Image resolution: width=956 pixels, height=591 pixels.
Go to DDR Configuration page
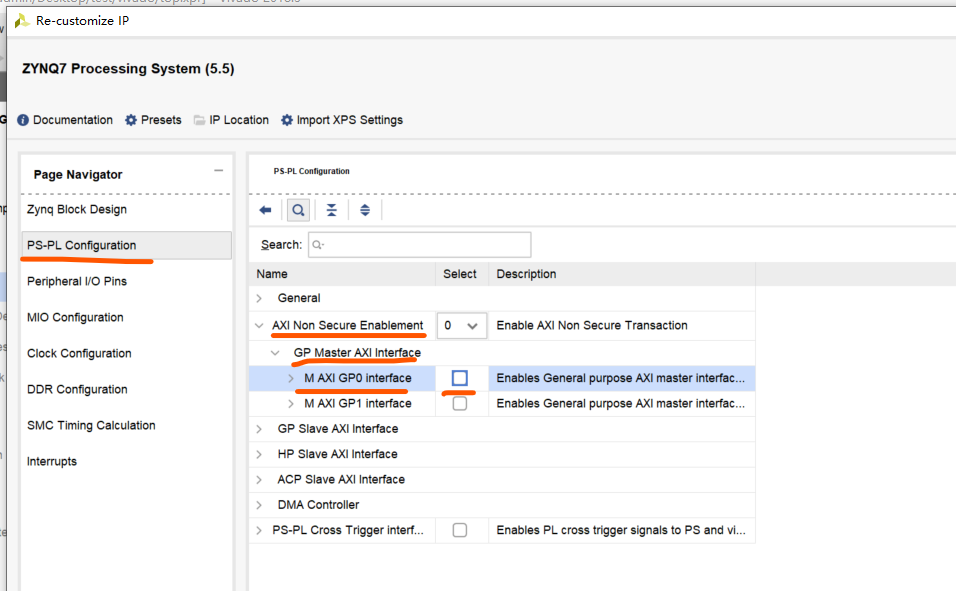77,390
